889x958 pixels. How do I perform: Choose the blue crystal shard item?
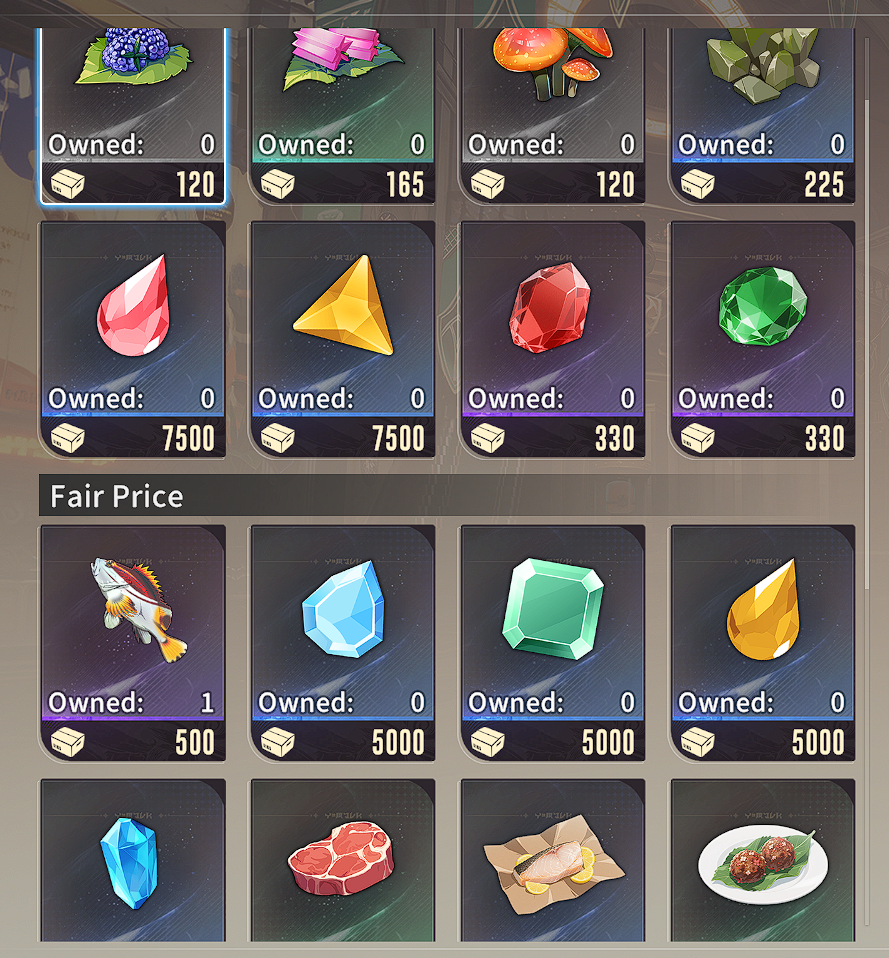pos(133,860)
